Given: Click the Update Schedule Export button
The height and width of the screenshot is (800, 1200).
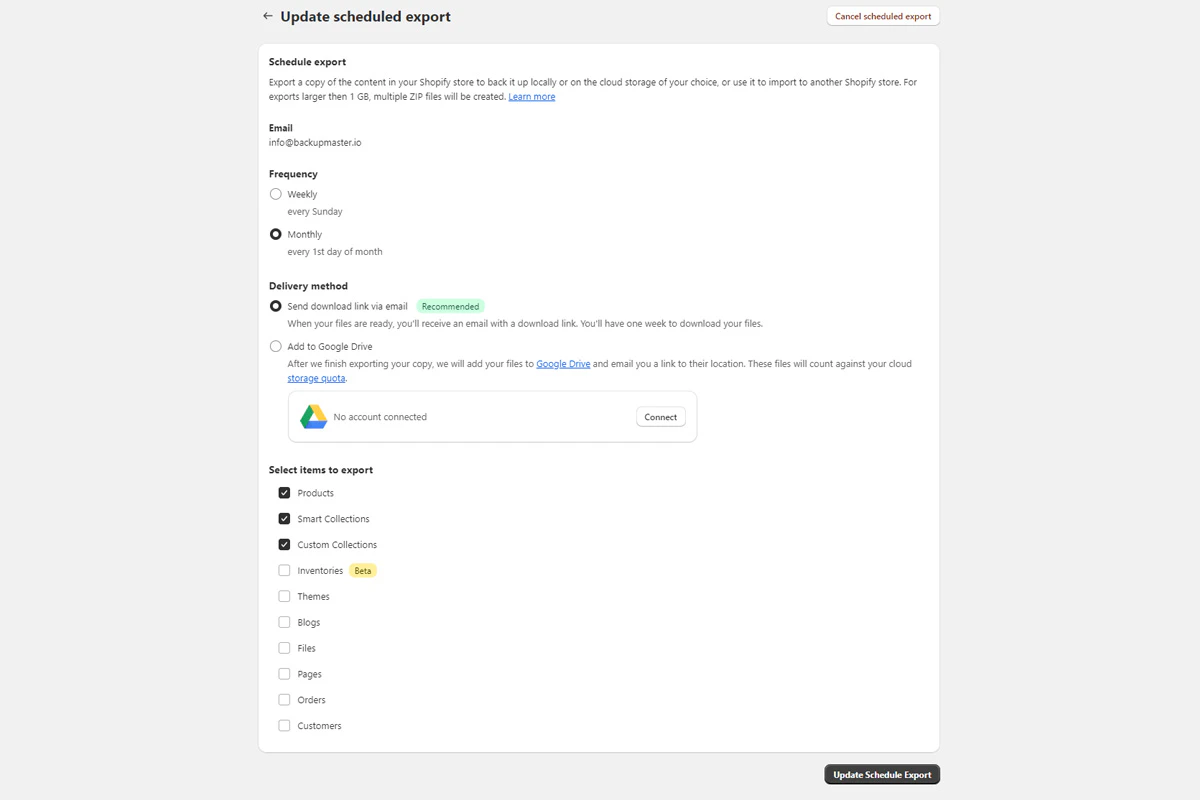Looking at the screenshot, I should [882, 775].
